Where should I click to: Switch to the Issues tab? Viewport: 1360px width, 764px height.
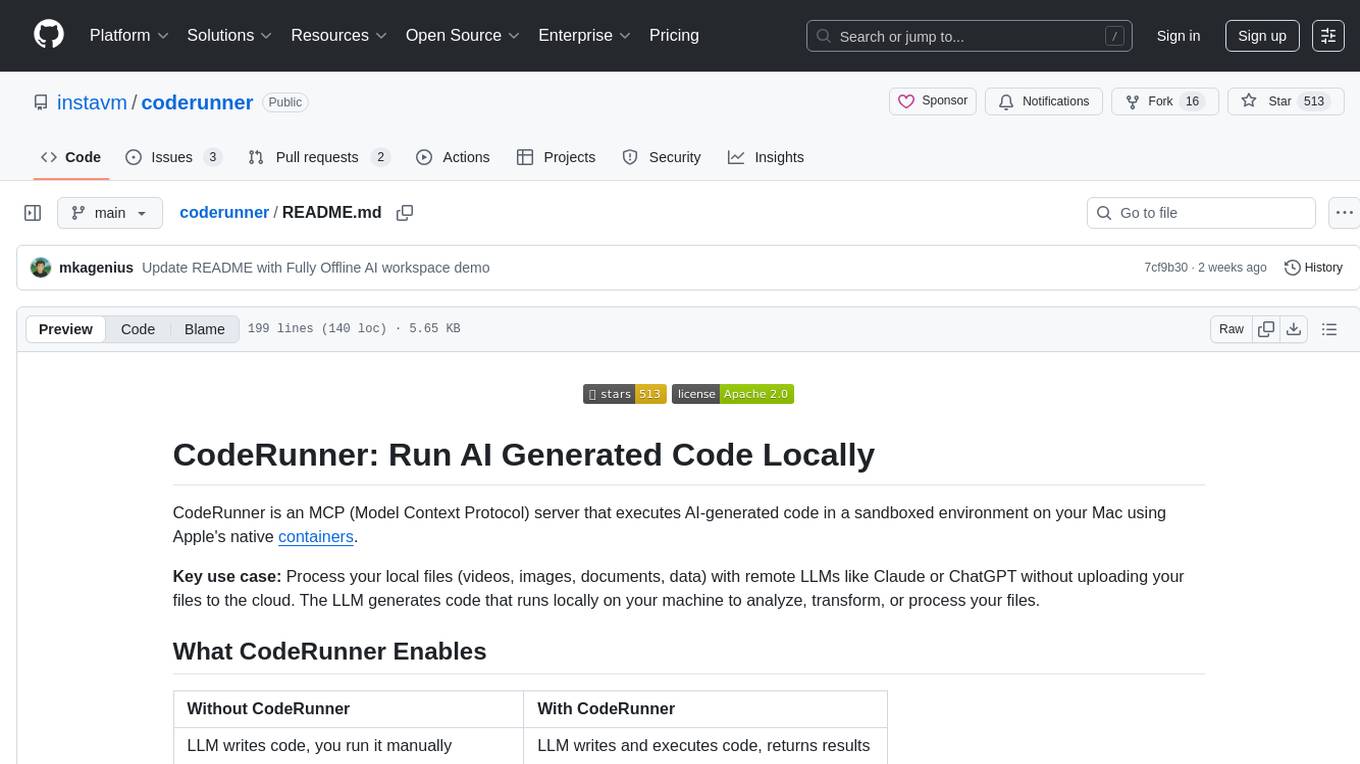[x=173, y=157]
